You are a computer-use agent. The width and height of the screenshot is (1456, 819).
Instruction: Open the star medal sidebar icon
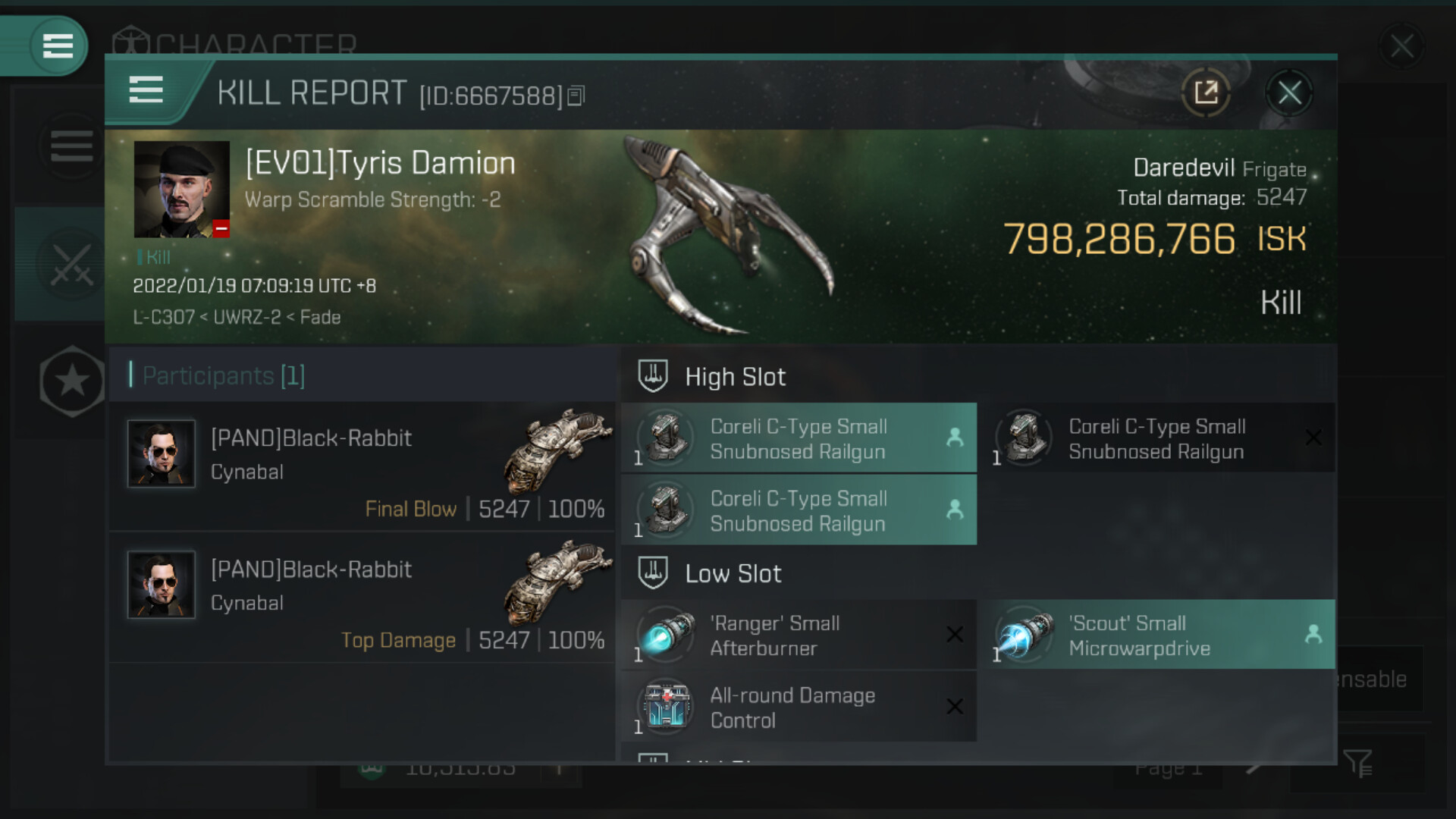click(72, 381)
